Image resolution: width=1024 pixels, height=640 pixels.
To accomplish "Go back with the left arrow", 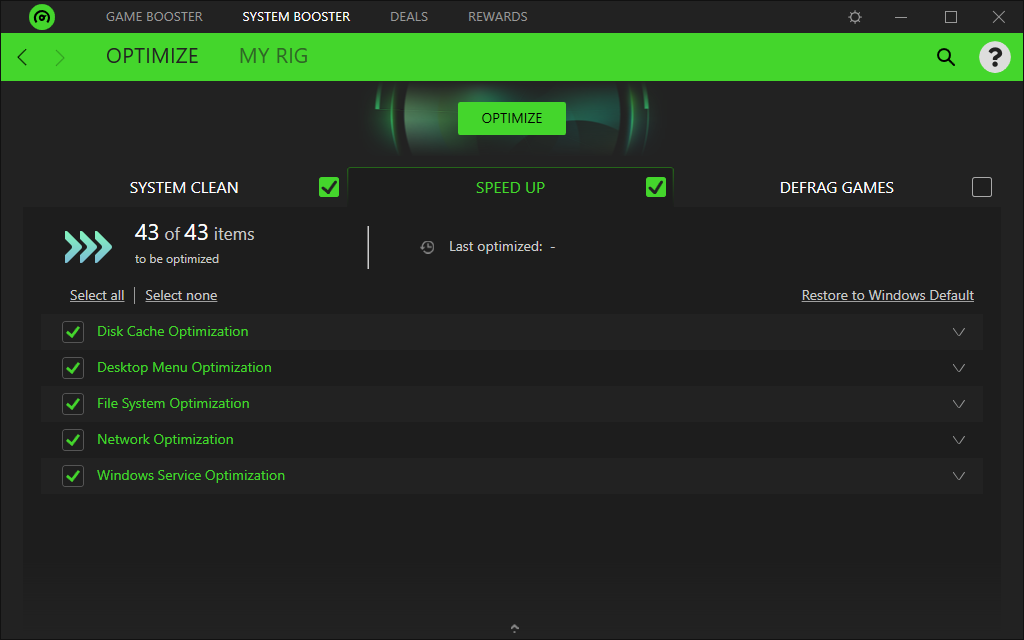I will (22, 57).
